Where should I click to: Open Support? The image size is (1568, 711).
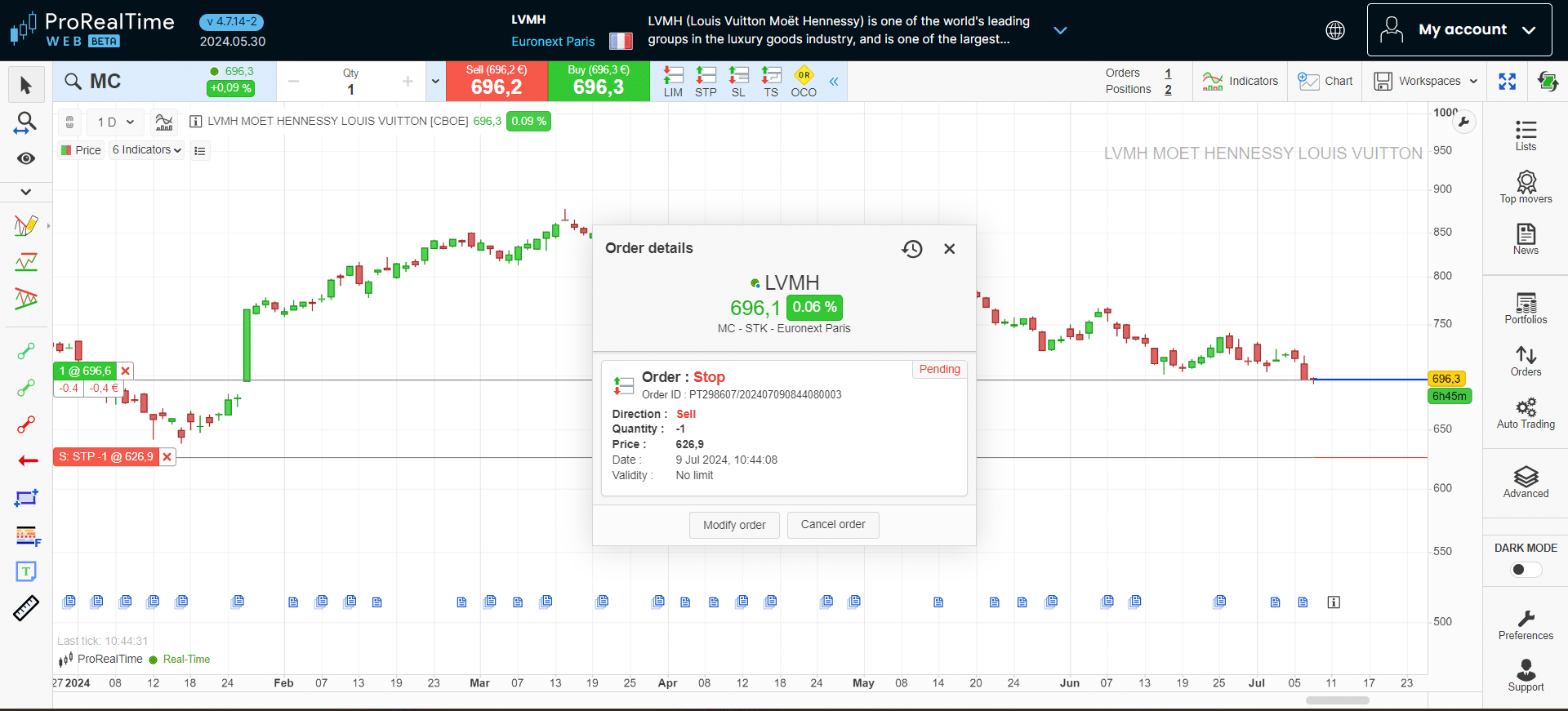1526,676
